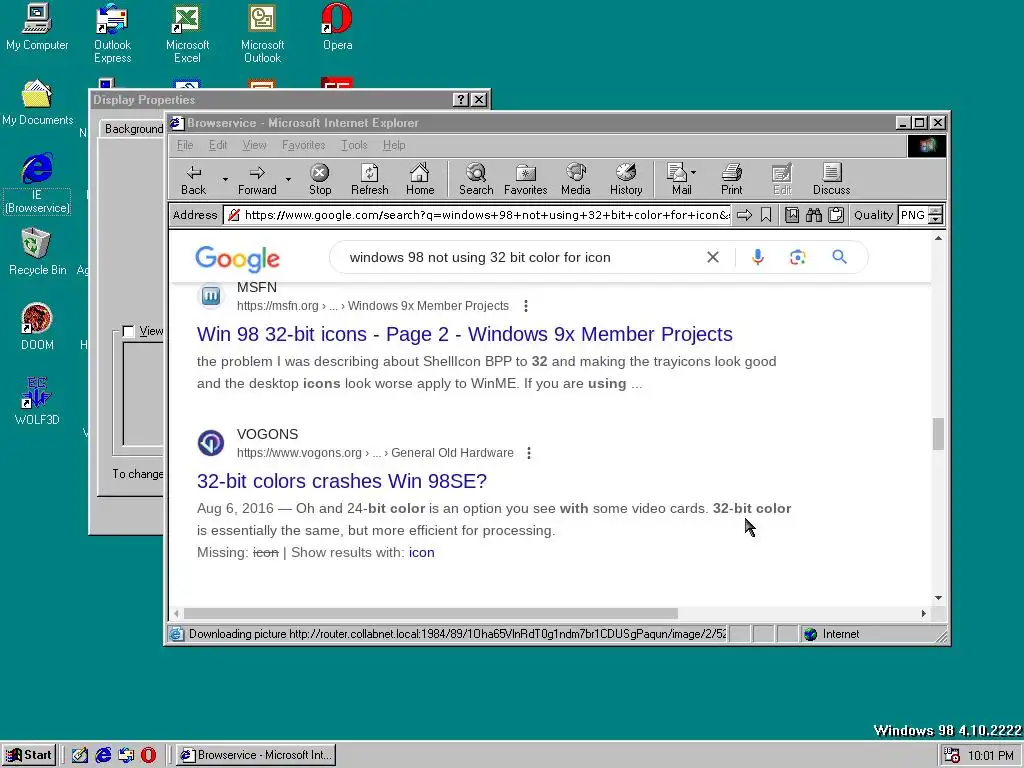Click the Google magnifier search button
This screenshot has width=1024, height=768.
tap(839, 257)
